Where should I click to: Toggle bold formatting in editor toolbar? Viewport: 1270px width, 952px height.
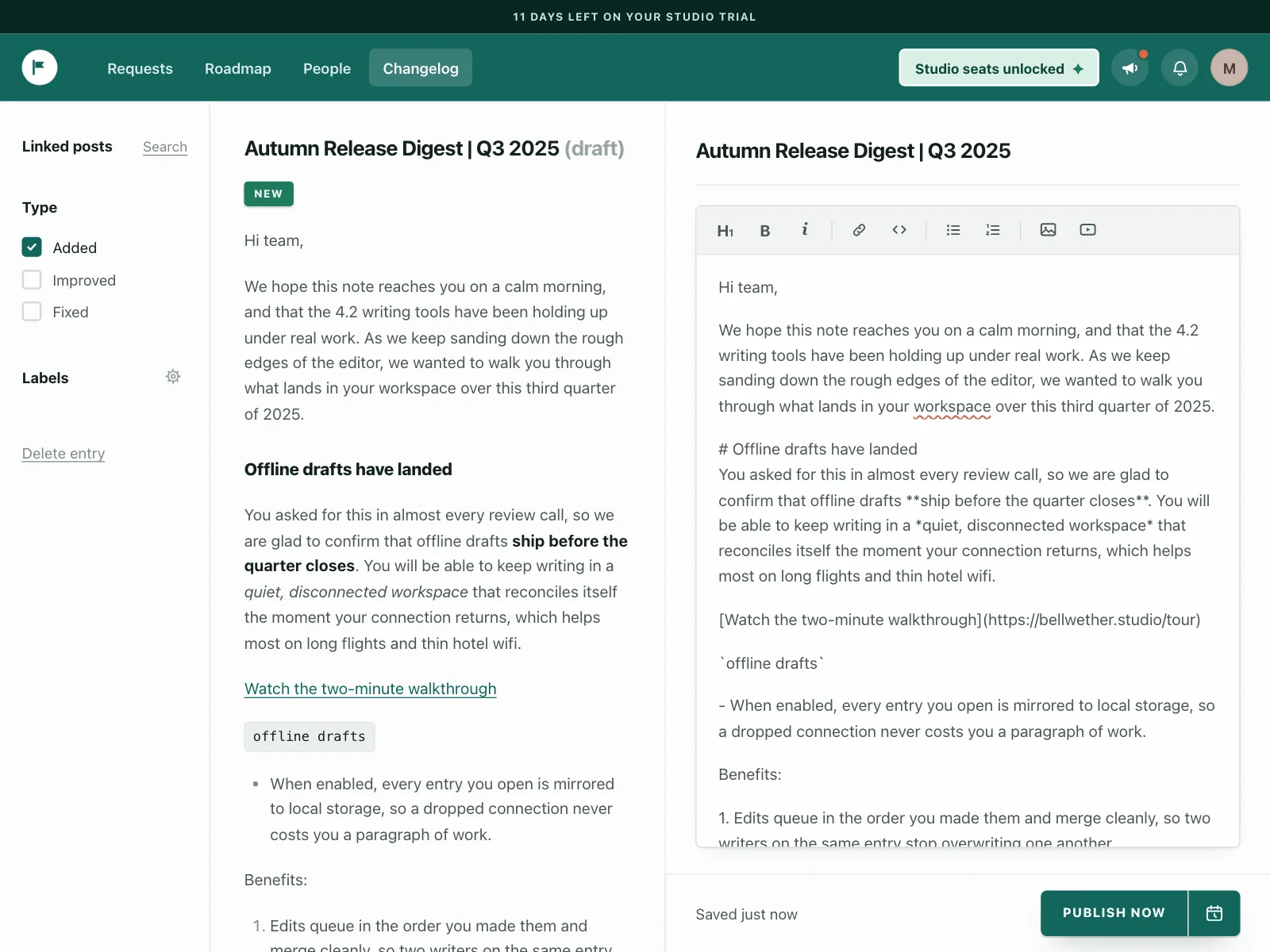765,231
